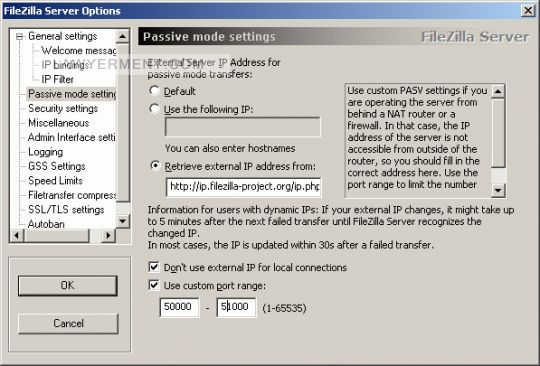Open the Welcome message page
This screenshot has width=540, height=366.
click(x=79, y=51)
